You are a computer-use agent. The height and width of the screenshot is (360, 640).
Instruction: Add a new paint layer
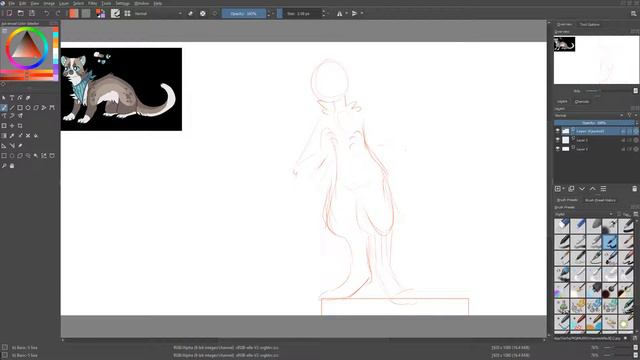click(558, 189)
